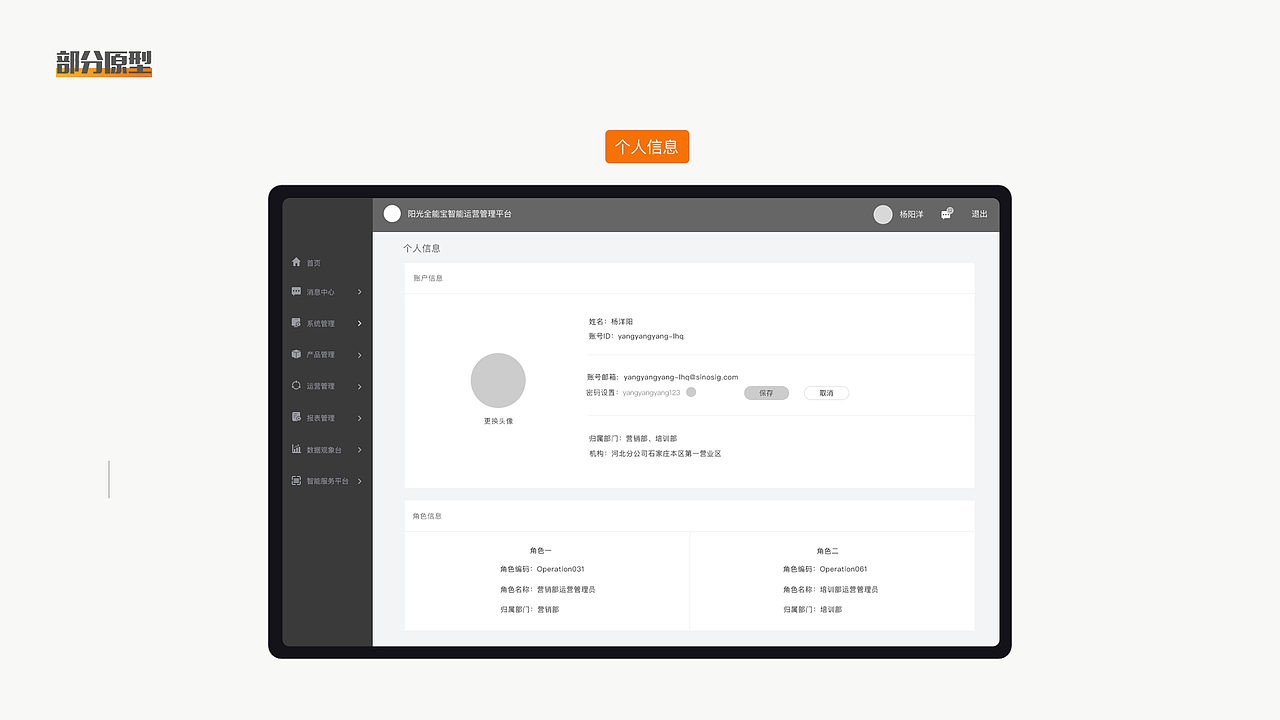This screenshot has width=1280, height=720.
Task: Click the email yangyangyang-lhq@sinosig.com
Action: pyautogui.click(x=681, y=377)
